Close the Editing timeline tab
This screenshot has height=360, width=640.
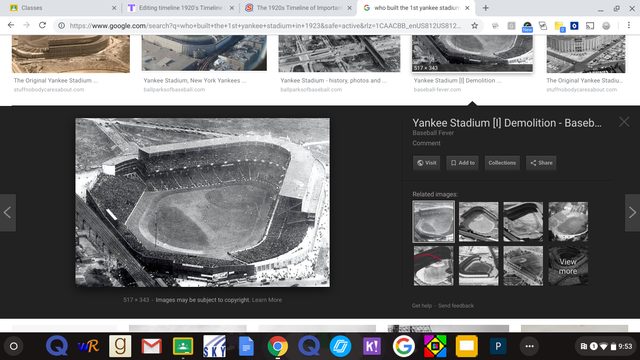[231, 8]
